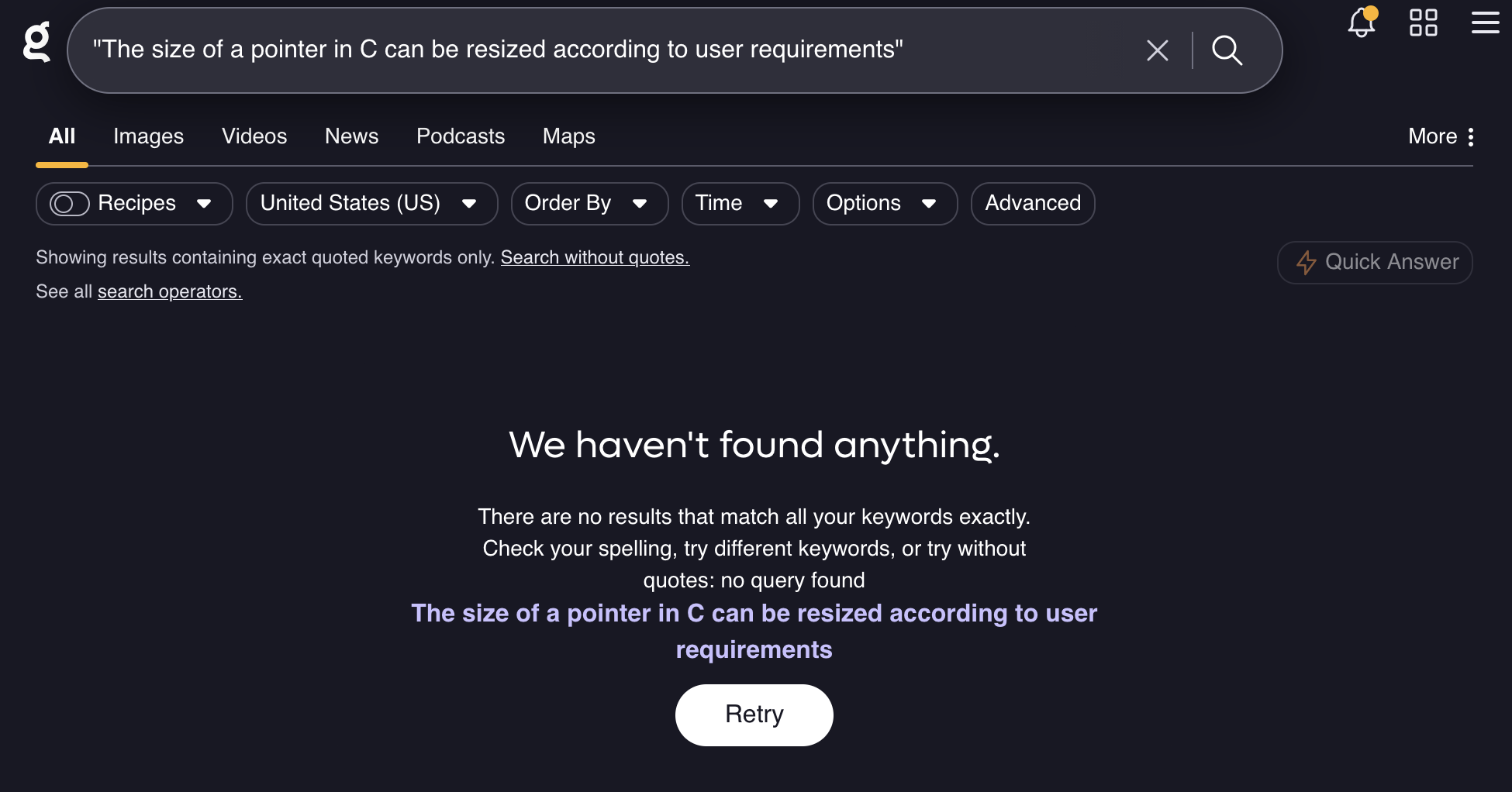The image size is (1512, 792).
Task: Switch to the Maps tab
Action: click(x=568, y=136)
